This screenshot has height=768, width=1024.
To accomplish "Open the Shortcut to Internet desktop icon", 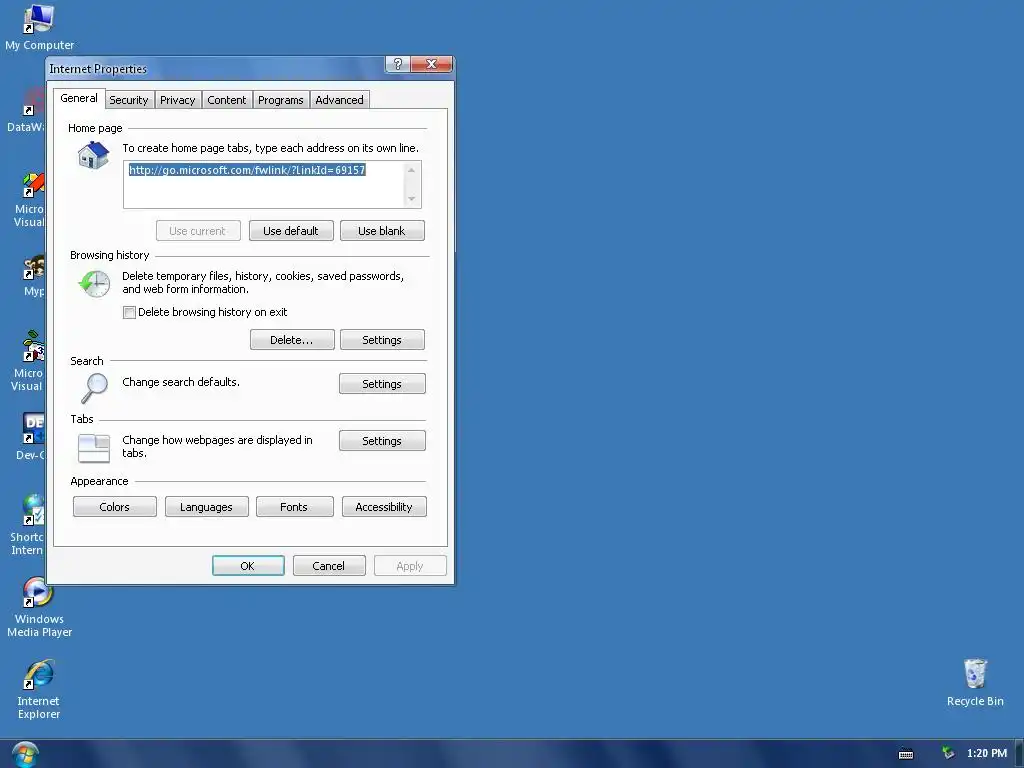I will (29, 524).
